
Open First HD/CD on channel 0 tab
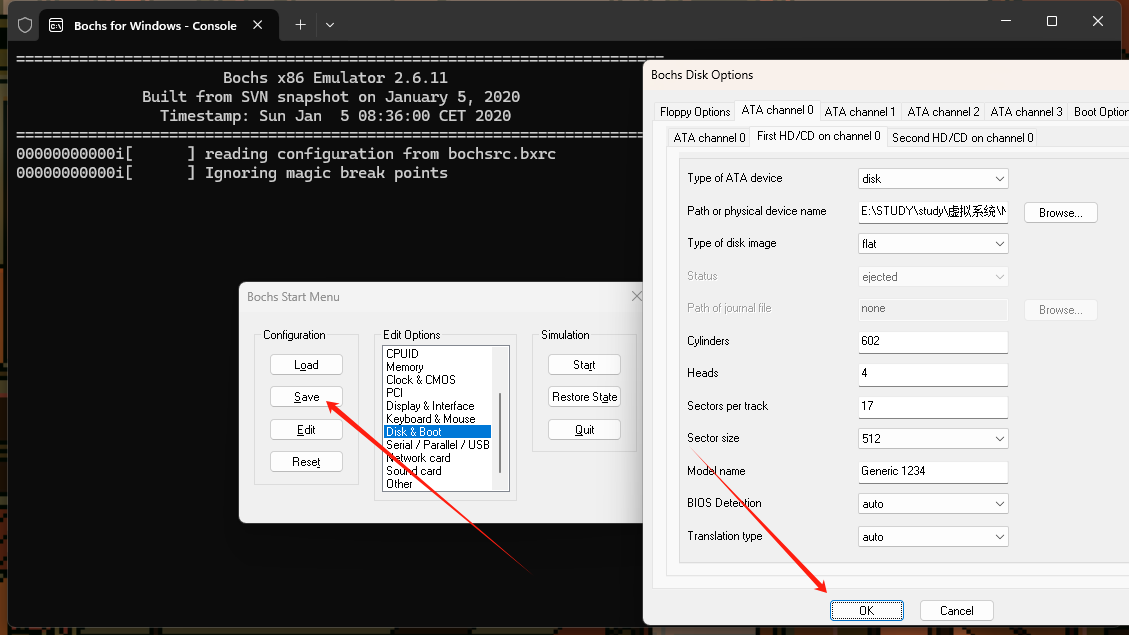point(819,136)
